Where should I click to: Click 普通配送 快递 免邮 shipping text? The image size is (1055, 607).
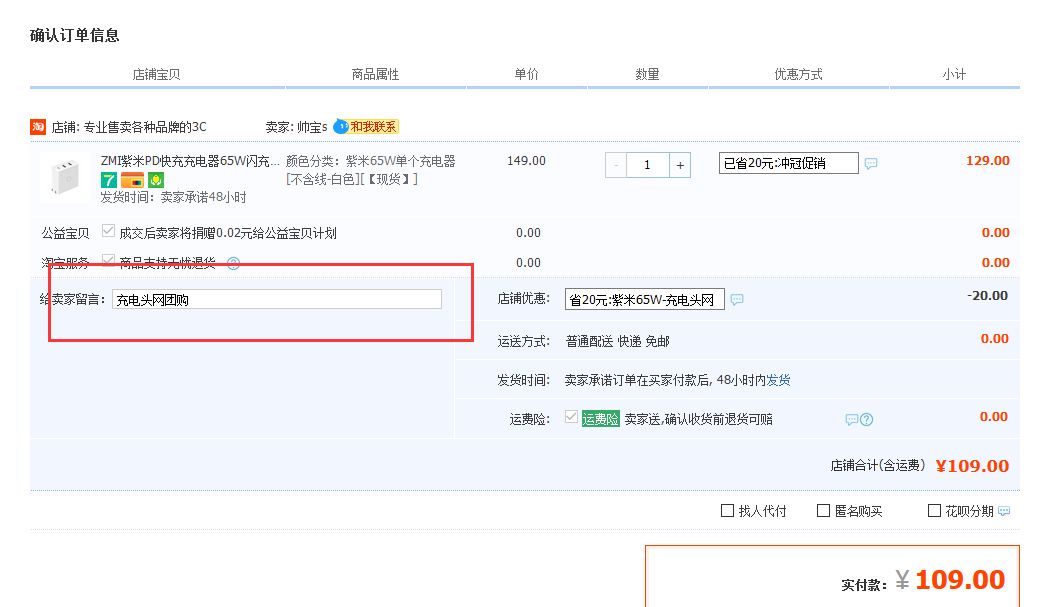618,341
